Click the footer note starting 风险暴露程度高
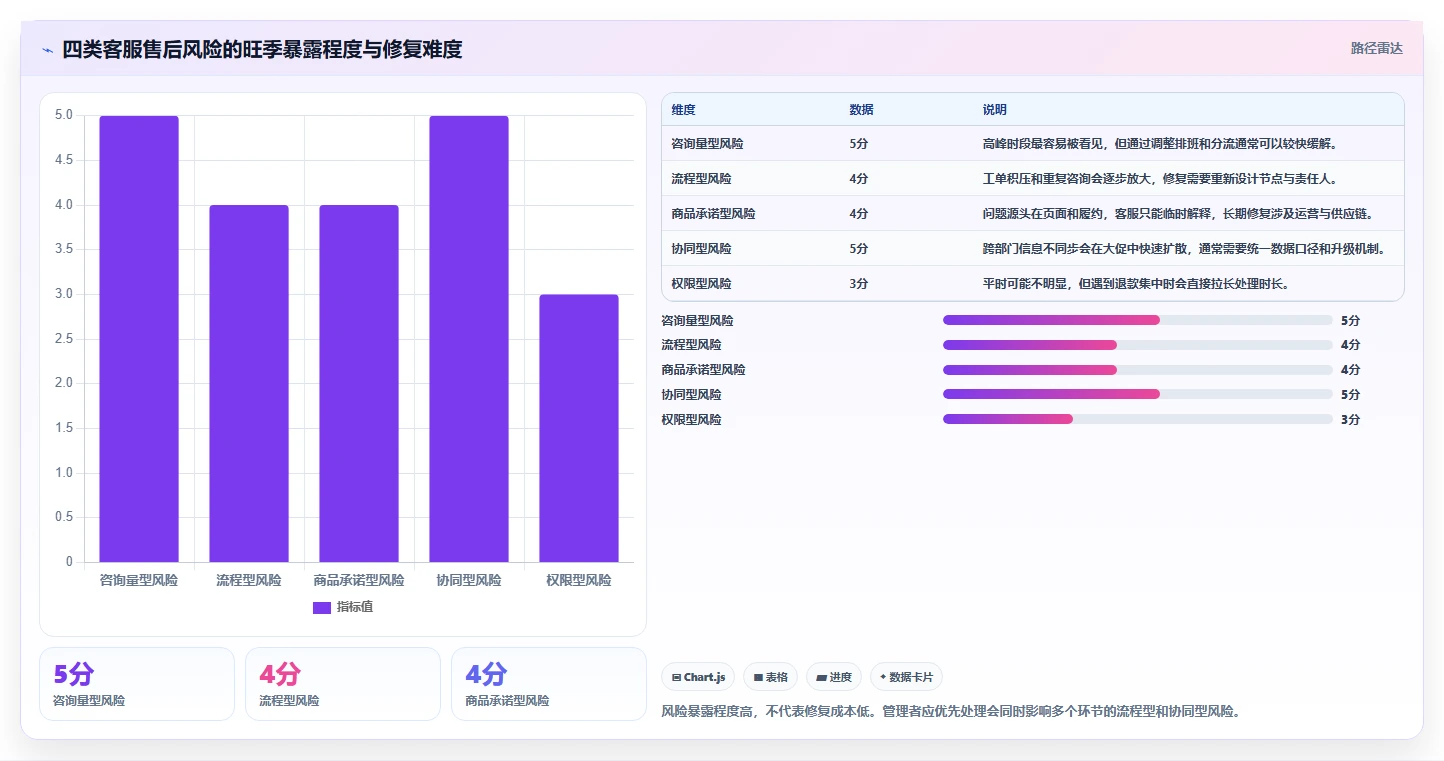The height and width of the screenshot is (761, 1444). click(x=951, y=712)
